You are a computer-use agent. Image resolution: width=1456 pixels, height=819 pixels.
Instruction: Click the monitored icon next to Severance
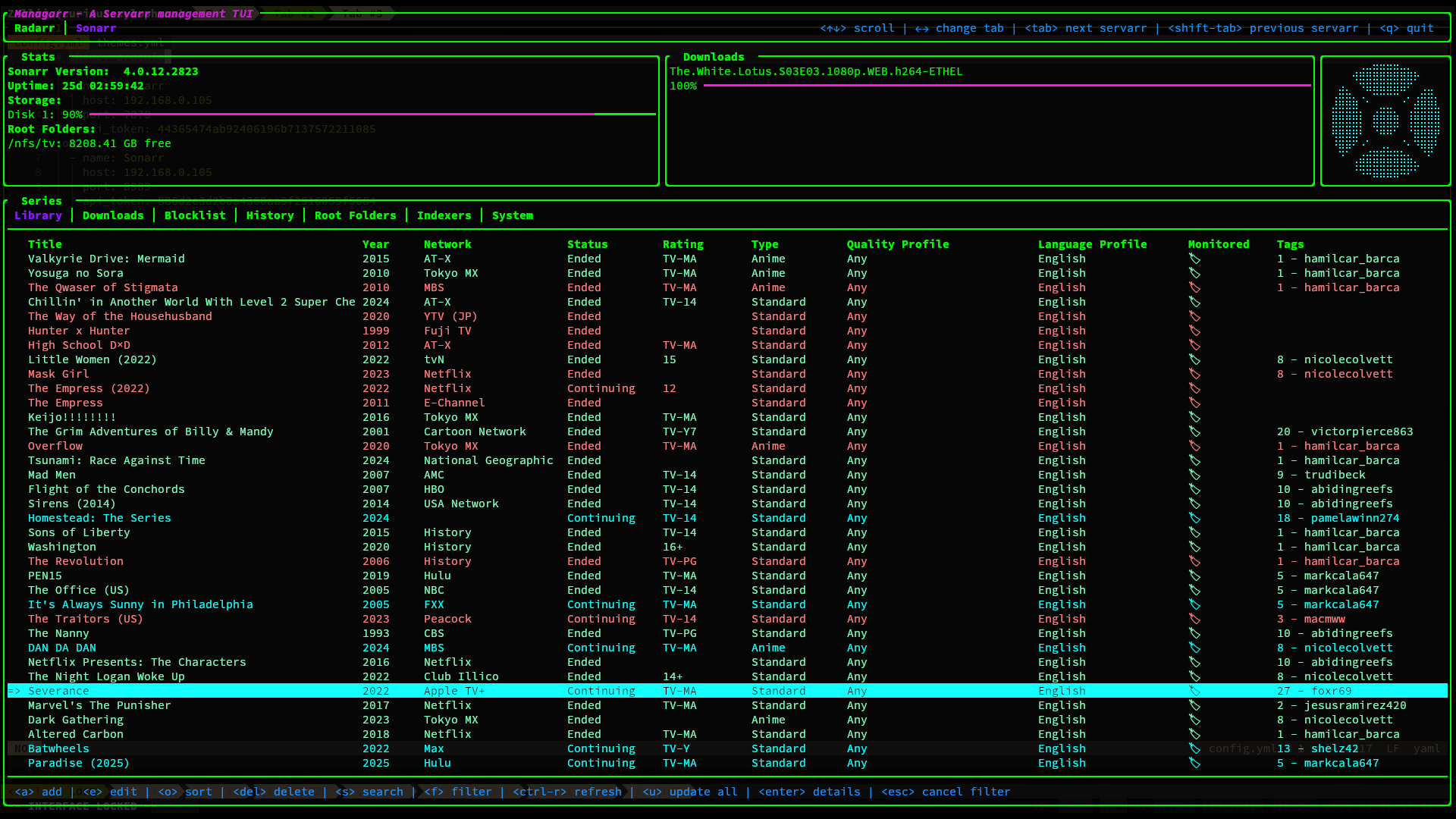tap(1194, 691)
